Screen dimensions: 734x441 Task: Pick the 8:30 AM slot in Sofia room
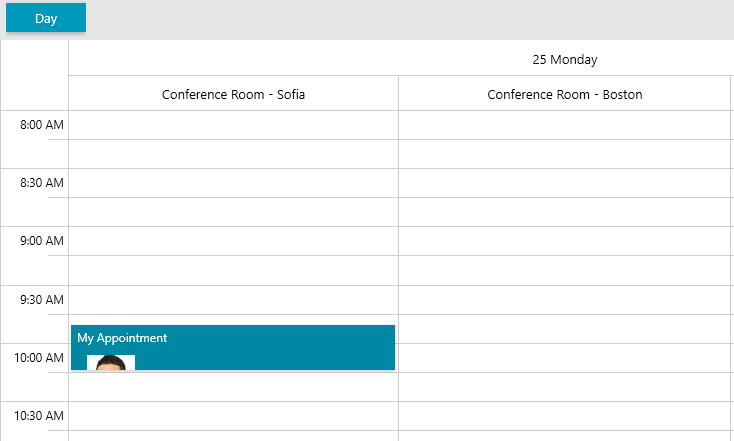pyautogui.click(x=233, y=183)
